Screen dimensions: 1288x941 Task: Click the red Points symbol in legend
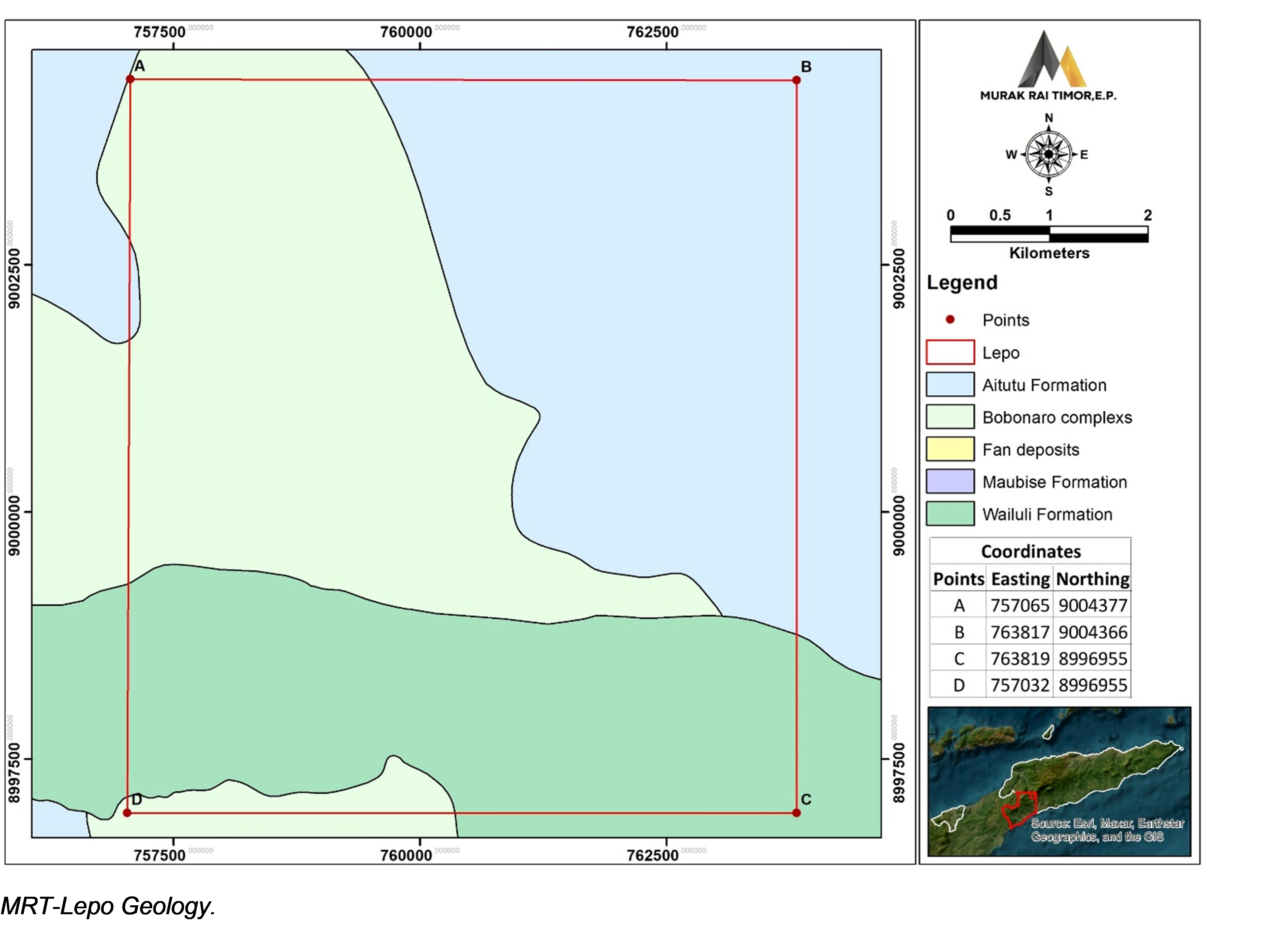pos(950,320)
